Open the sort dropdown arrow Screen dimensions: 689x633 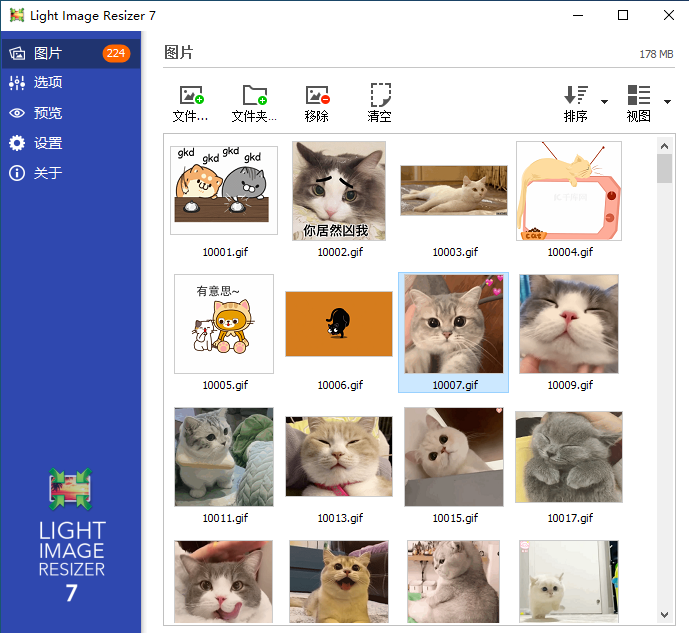tap(605, 102)
